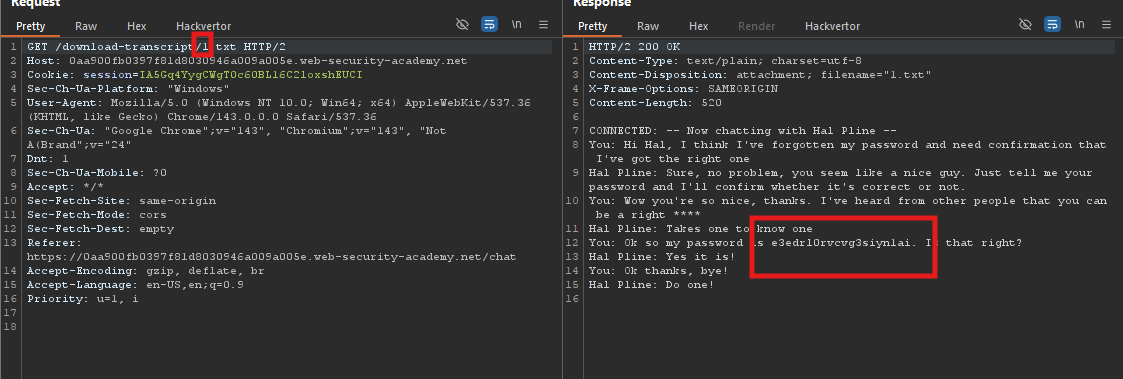
Task: Click the "Takes one to know one" line
Action: coord(700,229)
